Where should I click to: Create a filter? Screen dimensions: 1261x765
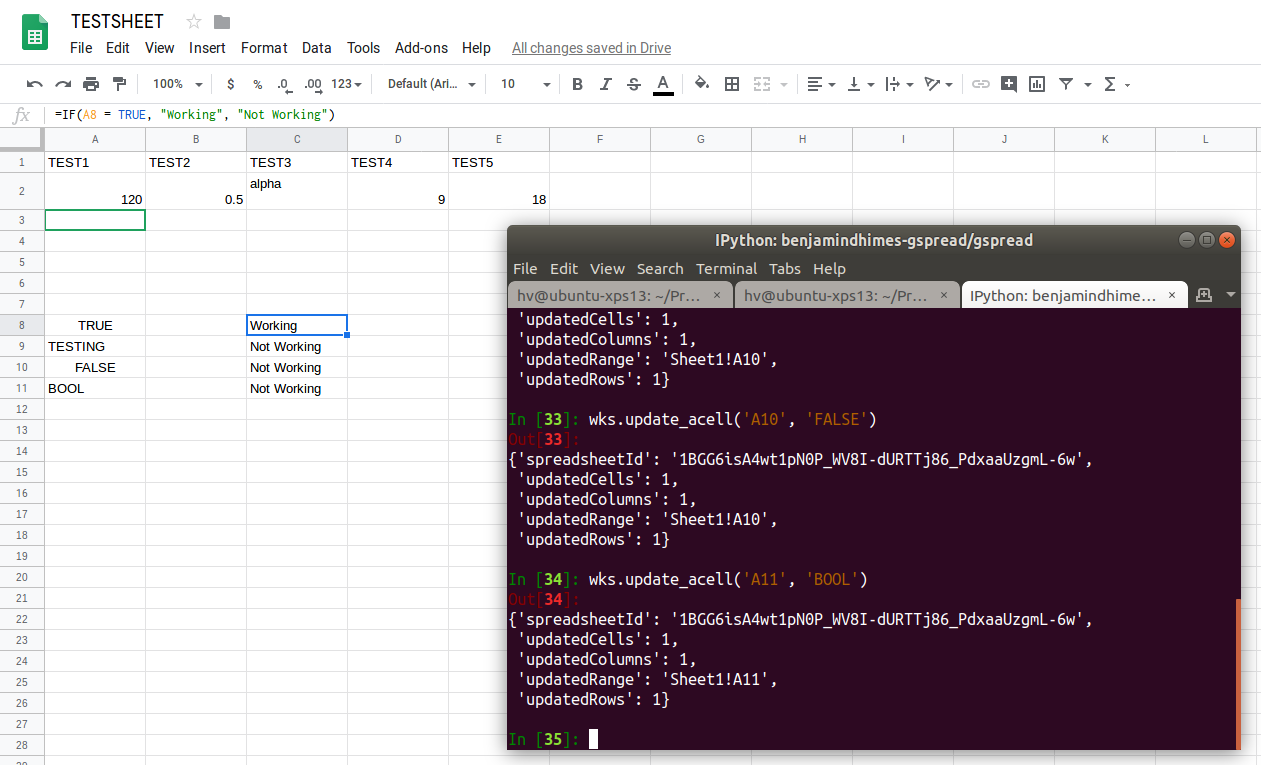pos(1068,84)
